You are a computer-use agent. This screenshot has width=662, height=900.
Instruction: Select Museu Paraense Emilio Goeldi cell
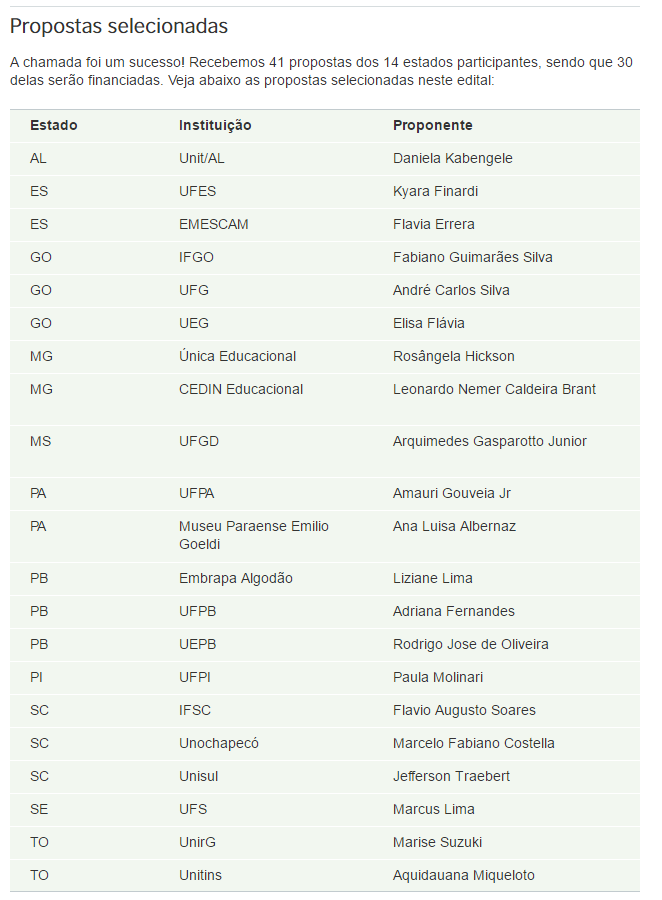(254, 535)
